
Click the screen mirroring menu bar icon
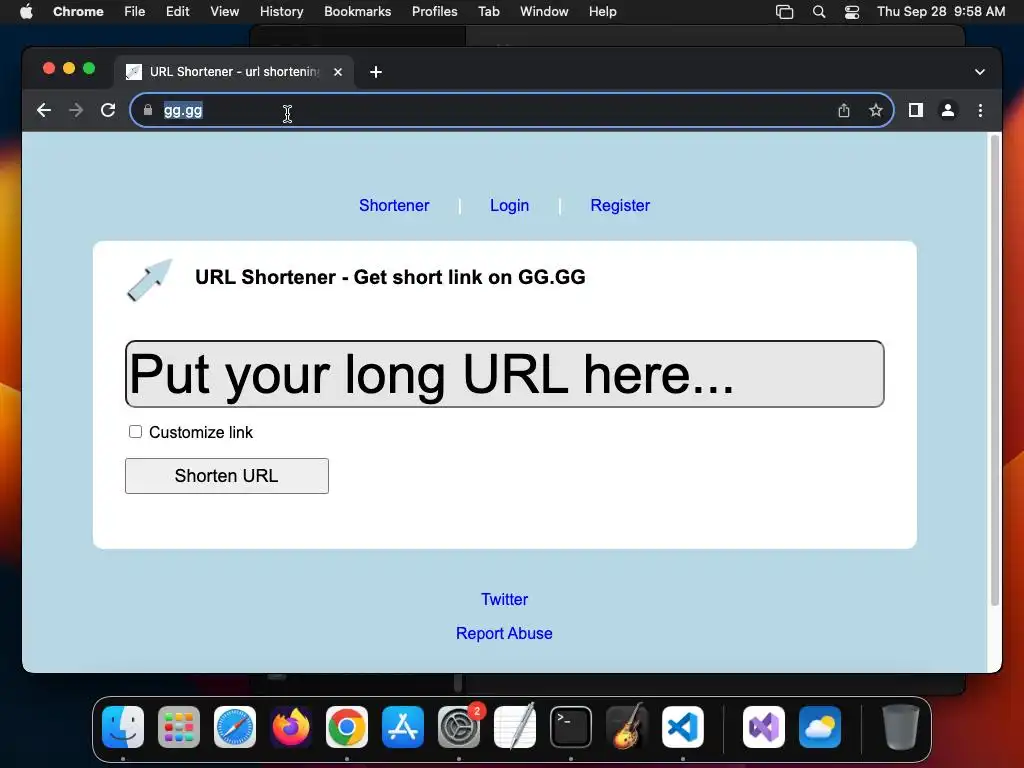pyautogui.click(x=784, y=12)
